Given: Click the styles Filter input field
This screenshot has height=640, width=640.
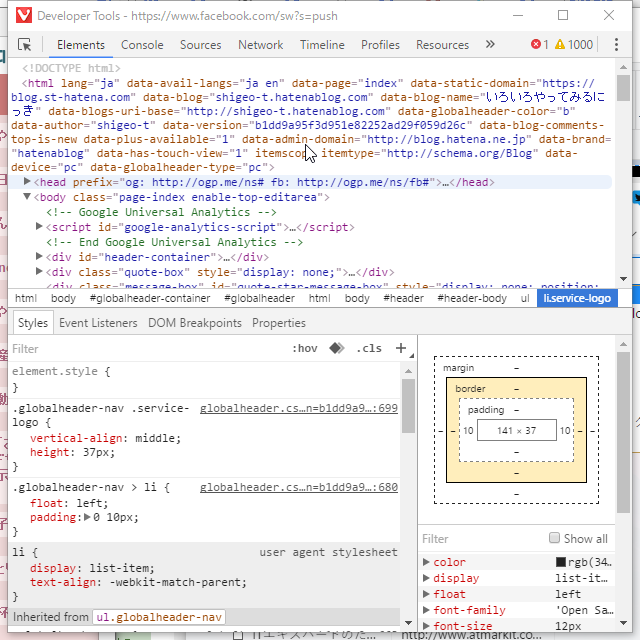Looking at the screenshot, I should (147, 349).
